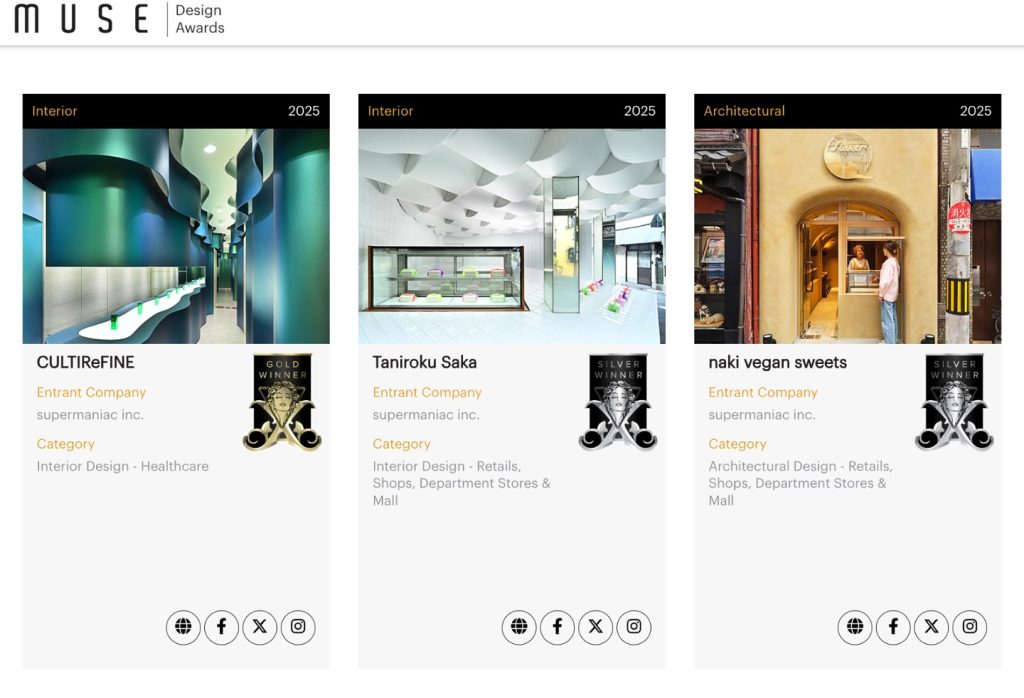Share Taniroku Saka on X
The image size is (1024, 698).
(x=596, y=627)
